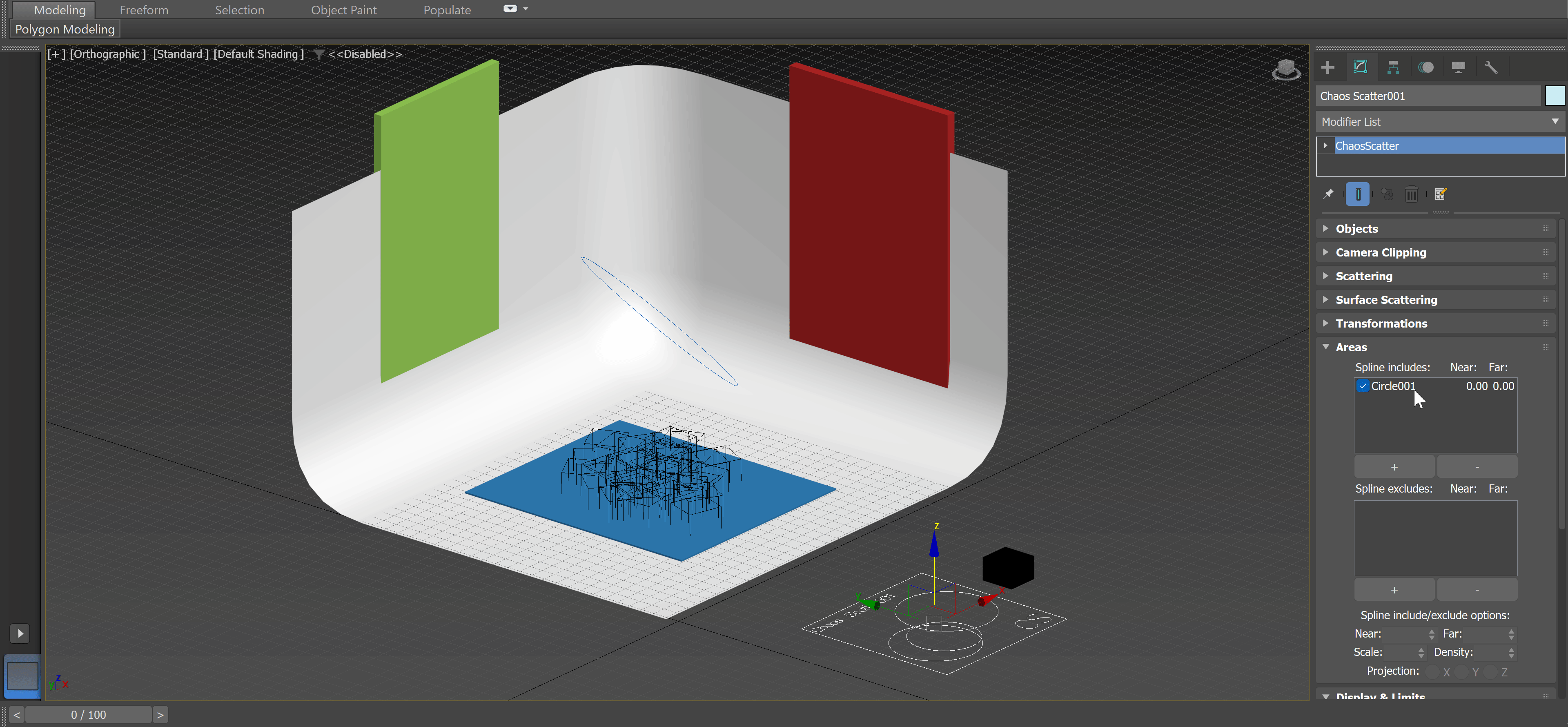Screen dimensions: 1568x727
Task: Open the Display panel
Action: pyautogui.click(x=1459, y=67)
